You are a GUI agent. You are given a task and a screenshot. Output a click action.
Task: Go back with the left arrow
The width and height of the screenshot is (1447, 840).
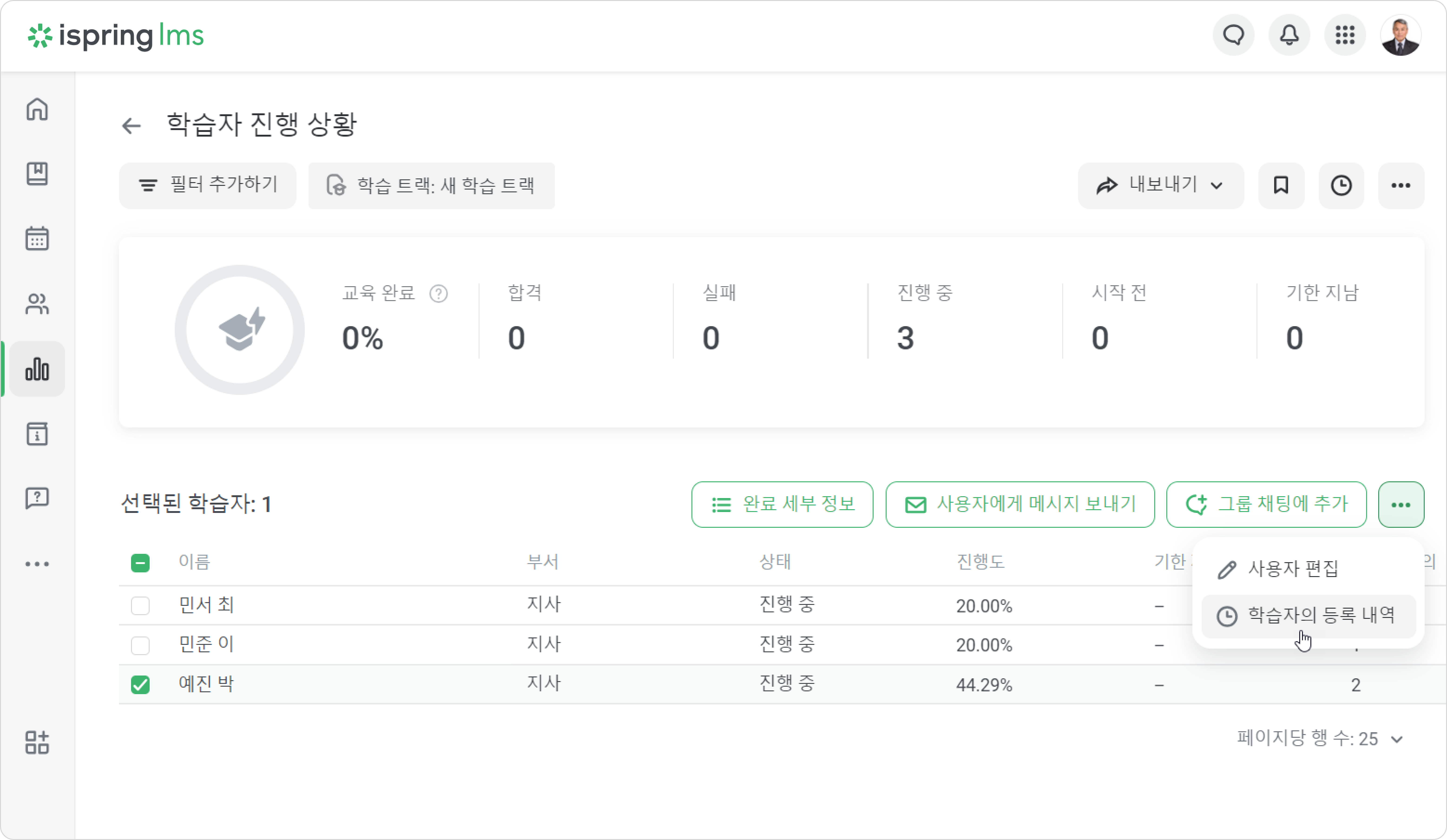(132, 126)
